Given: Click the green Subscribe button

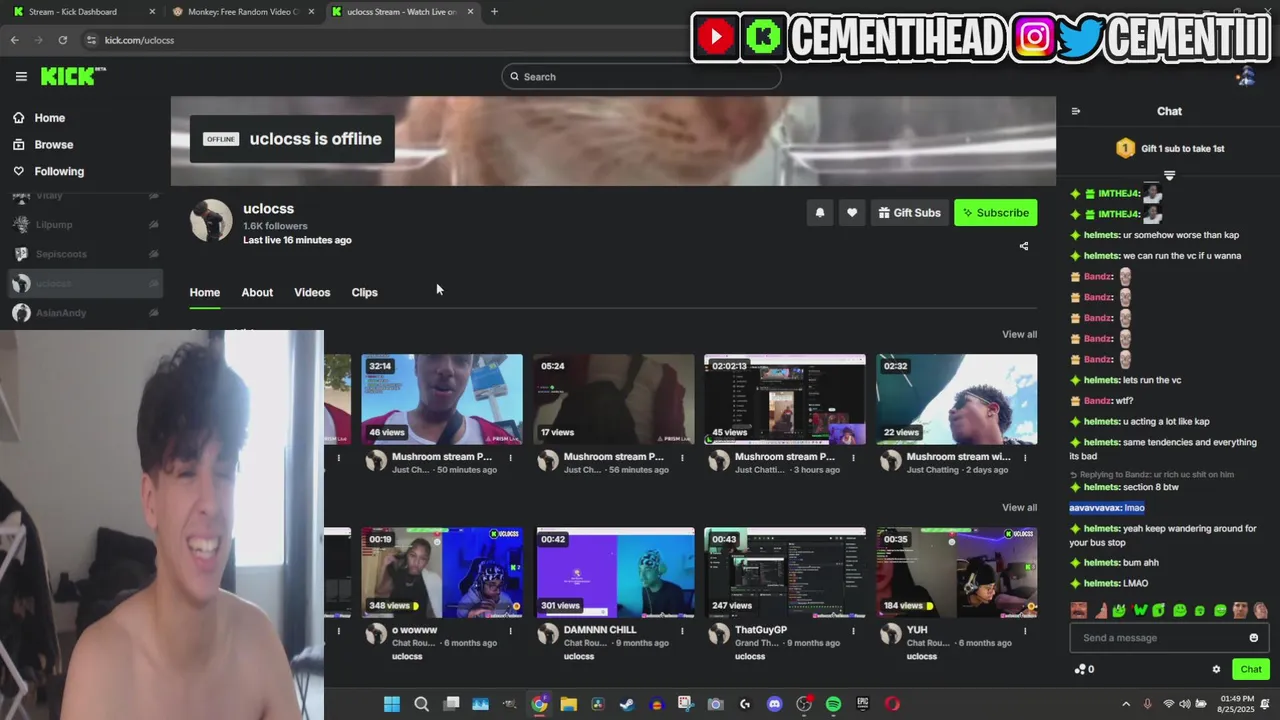Looking at the screenshot, I should [x=995, y=212].
